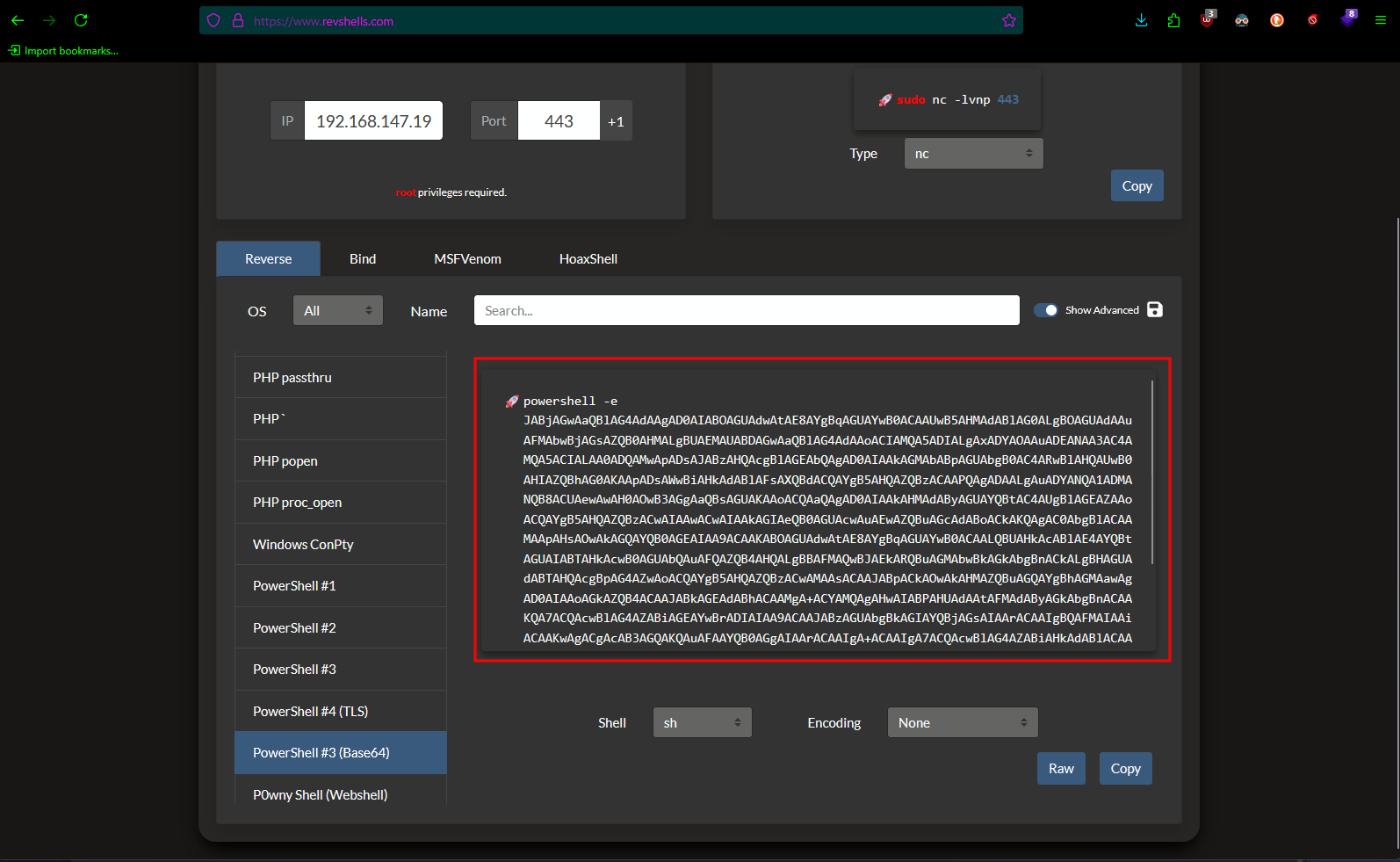Image resolution: width=1400 pixels, height=862 pixels.
Task: Select PowerShell #3 (Base64) payload
Action: click(341, 753)
